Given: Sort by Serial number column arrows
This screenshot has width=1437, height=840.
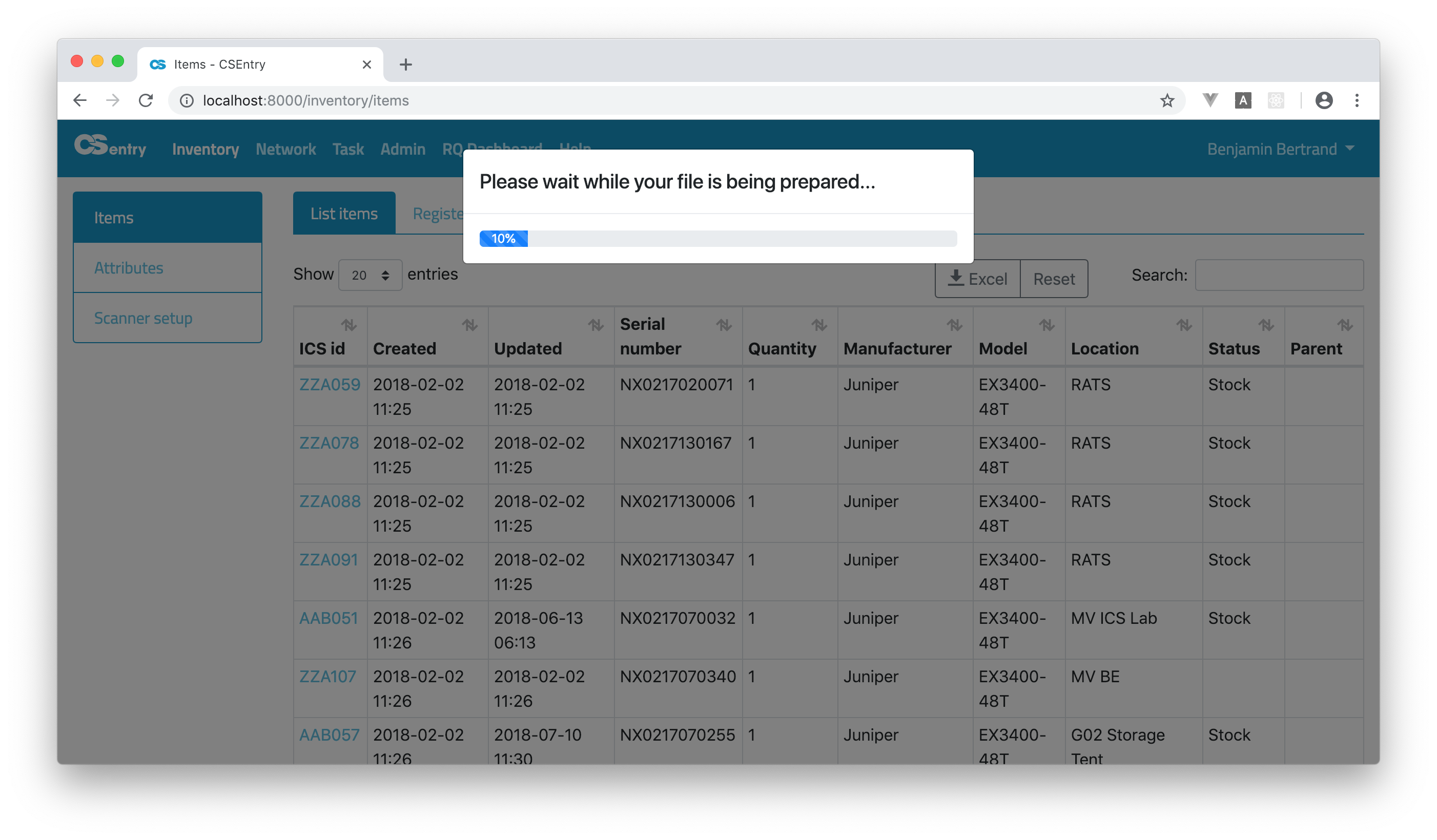Looking at the screenshot, I should (x=724, y=325).
